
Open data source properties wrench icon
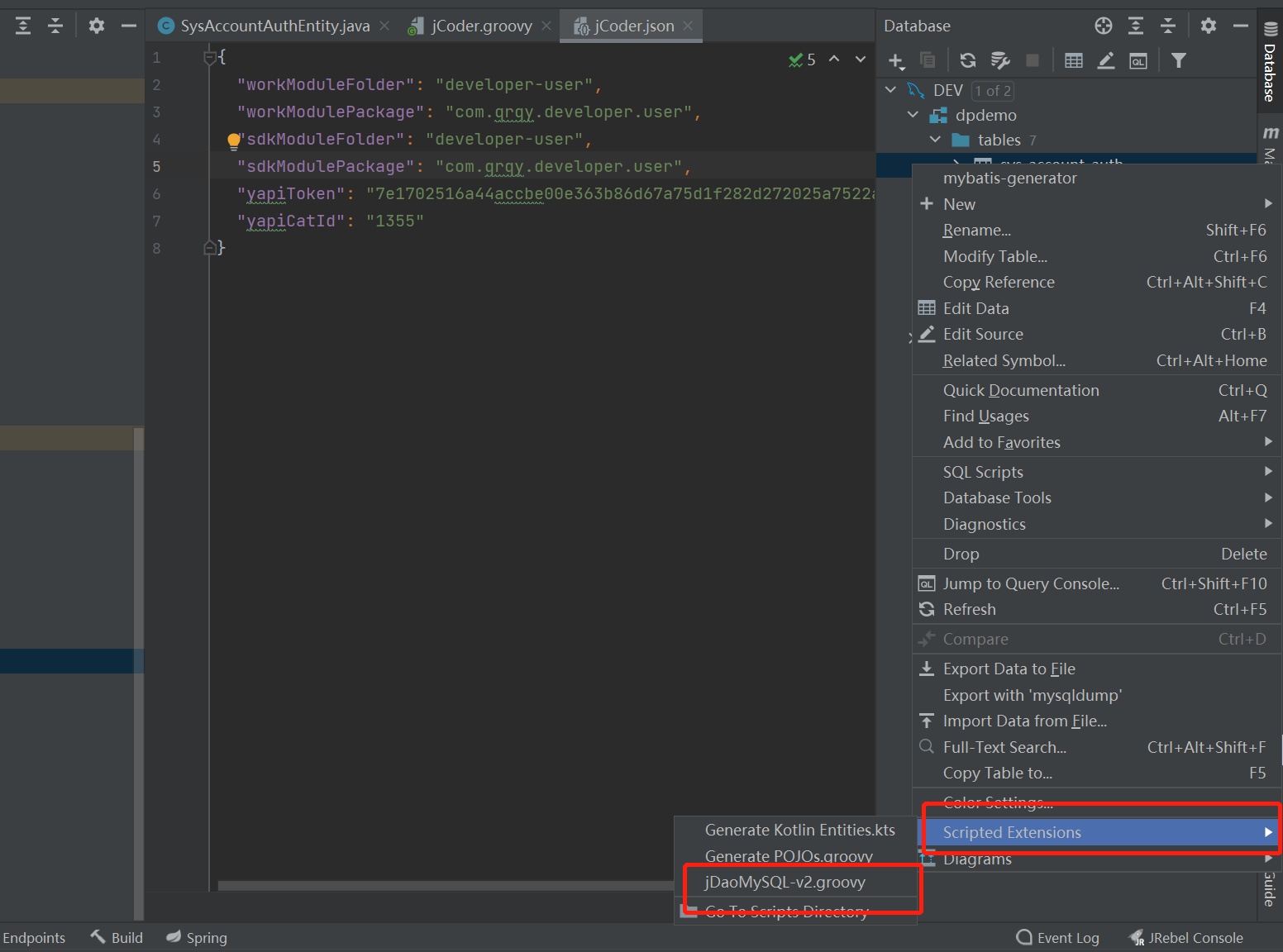point(1000,60)
